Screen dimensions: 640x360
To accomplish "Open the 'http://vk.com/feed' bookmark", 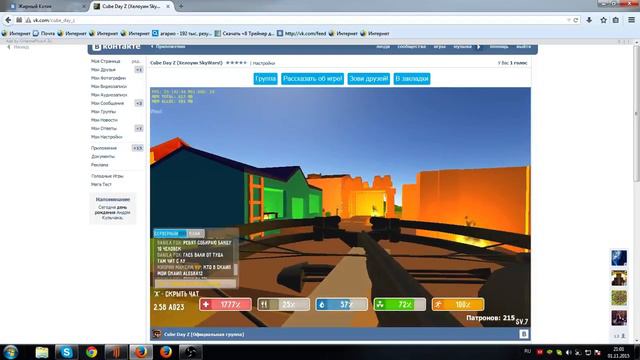I will pos(301,33).
